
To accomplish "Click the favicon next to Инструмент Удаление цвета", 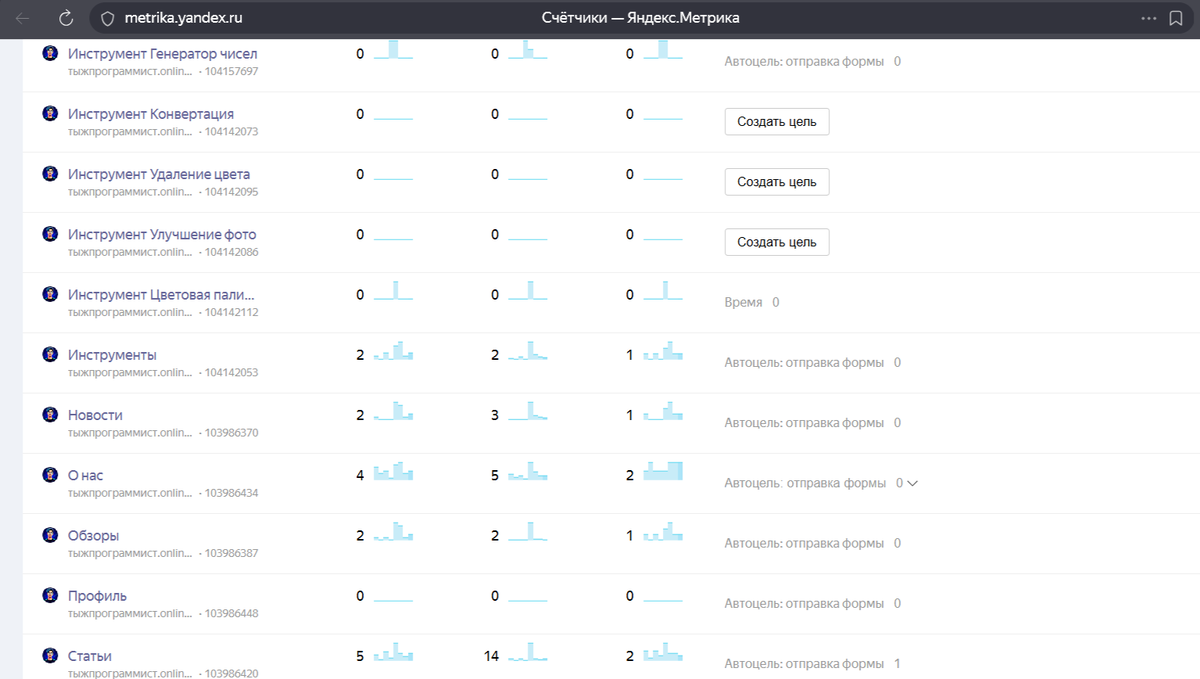I will point(50,173).
